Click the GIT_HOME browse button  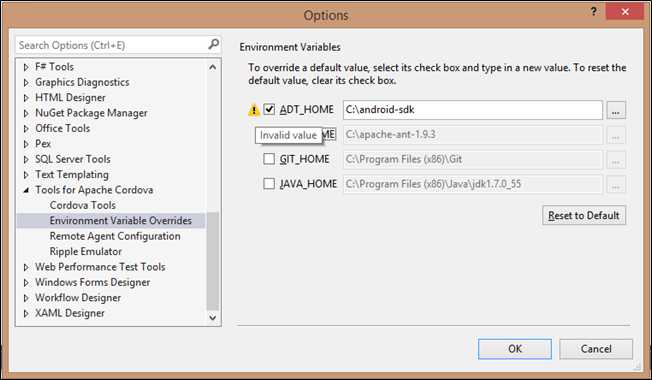616,159
